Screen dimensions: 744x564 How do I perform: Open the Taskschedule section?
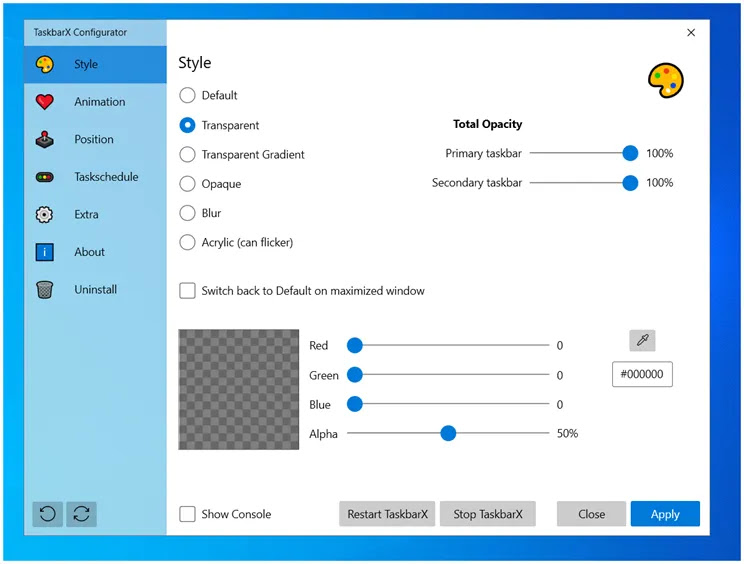(x=95, y=177)
